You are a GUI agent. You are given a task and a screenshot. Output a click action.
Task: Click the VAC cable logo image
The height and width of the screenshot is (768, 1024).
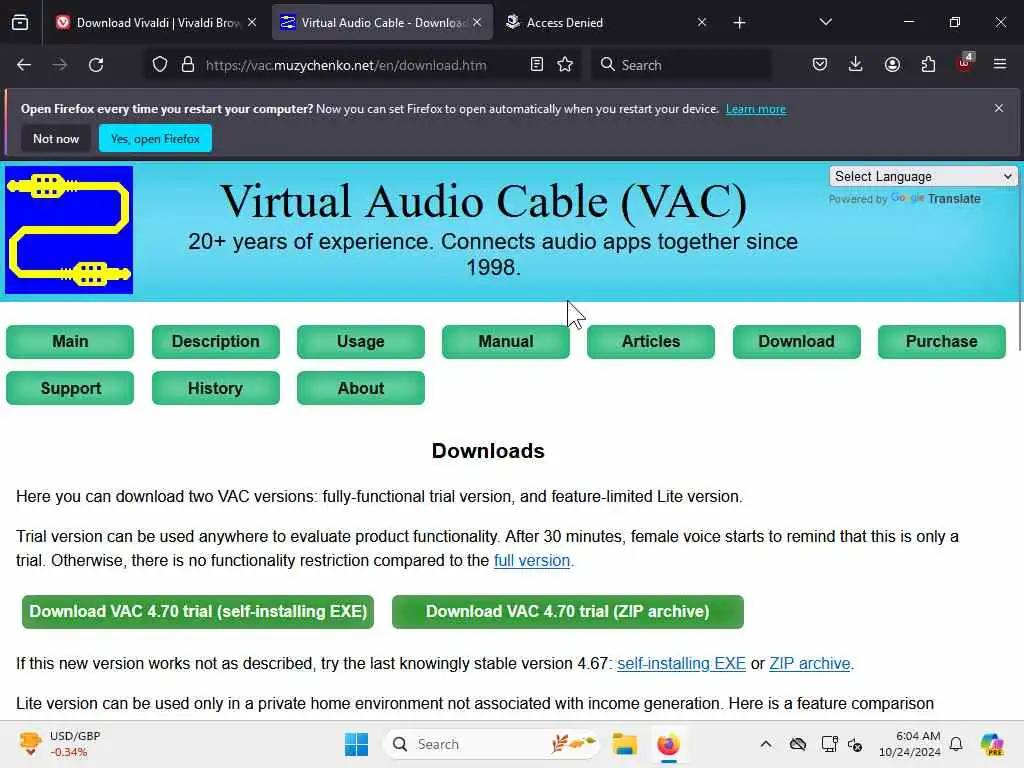coord(69,230)
